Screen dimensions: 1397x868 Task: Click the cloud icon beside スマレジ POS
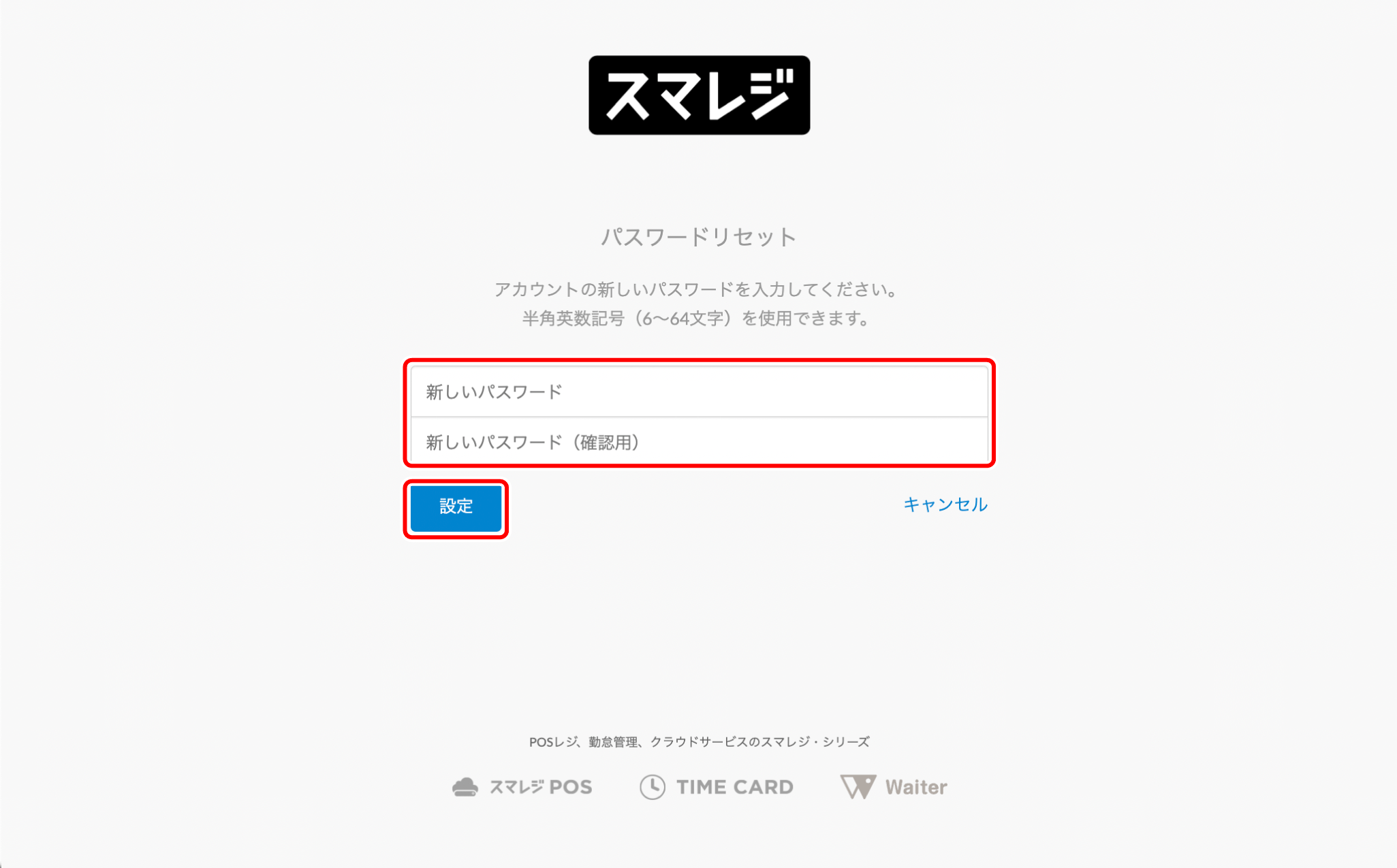click(x=465, y=787)
